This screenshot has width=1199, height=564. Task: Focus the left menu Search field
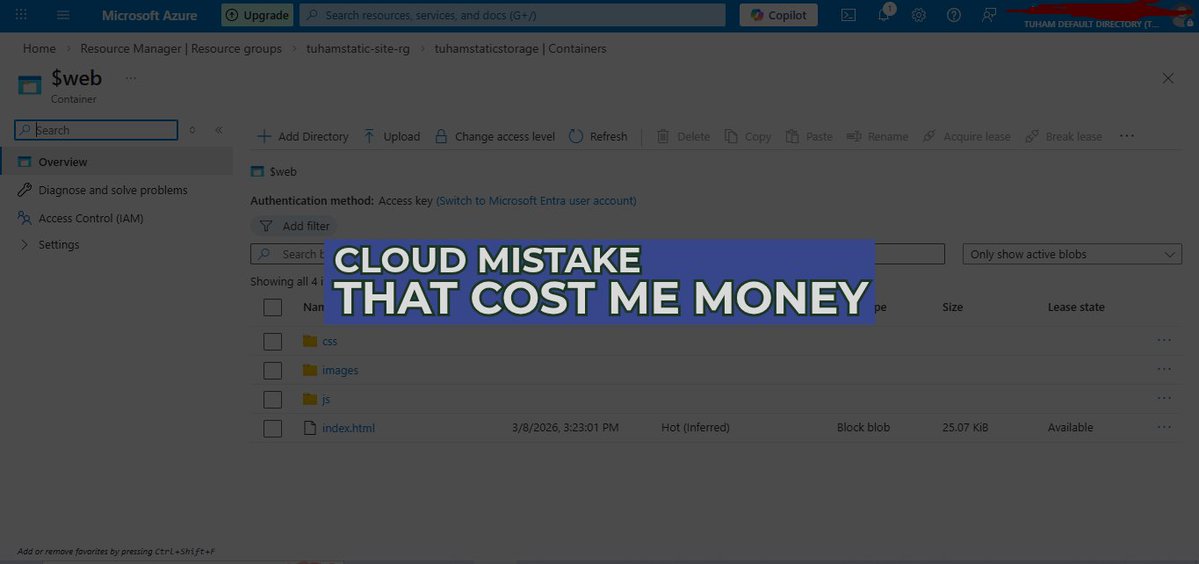96,130
